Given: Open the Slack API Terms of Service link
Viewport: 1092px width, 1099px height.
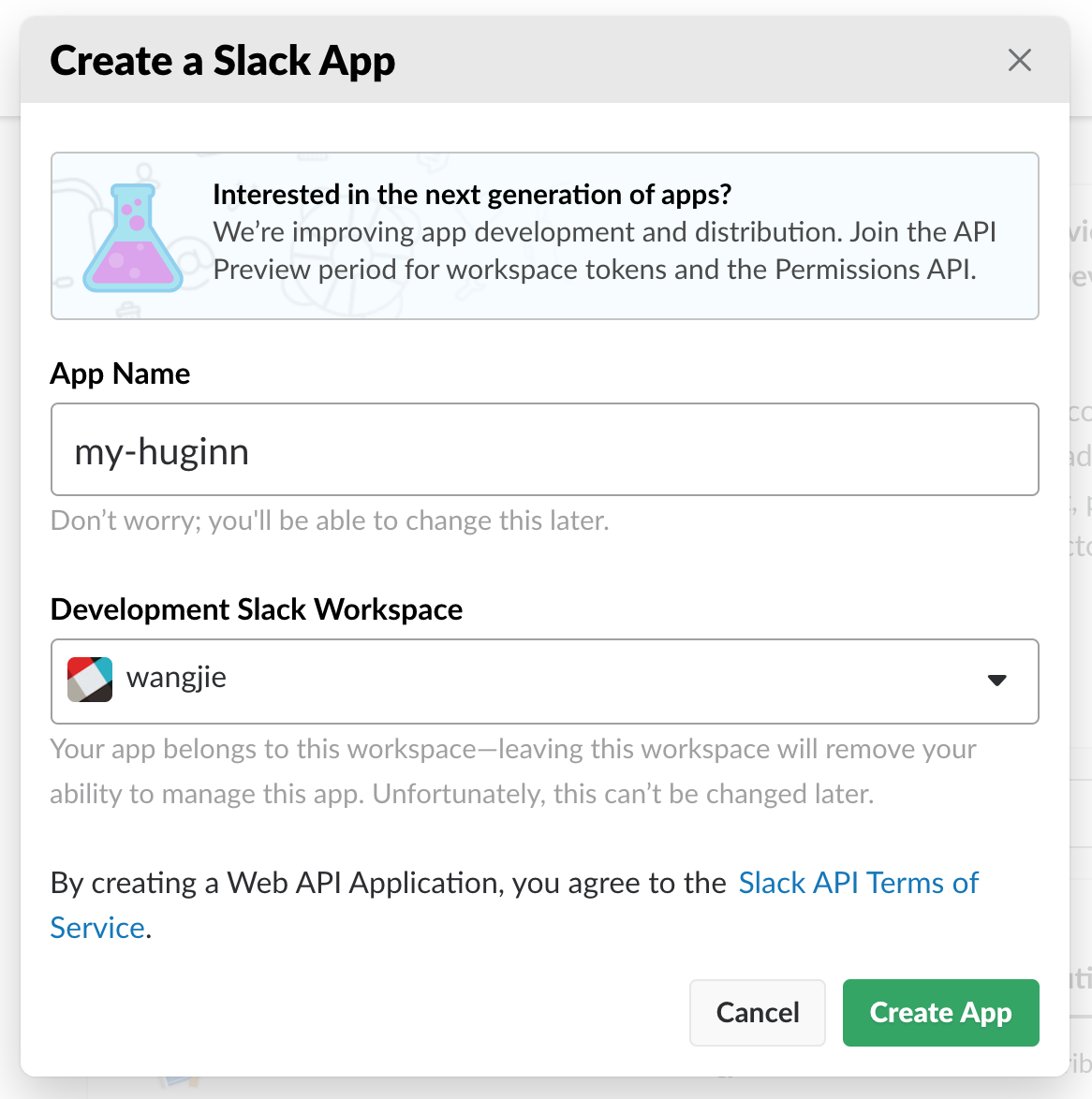Looking at the screenshot, I should coord(857,883).
